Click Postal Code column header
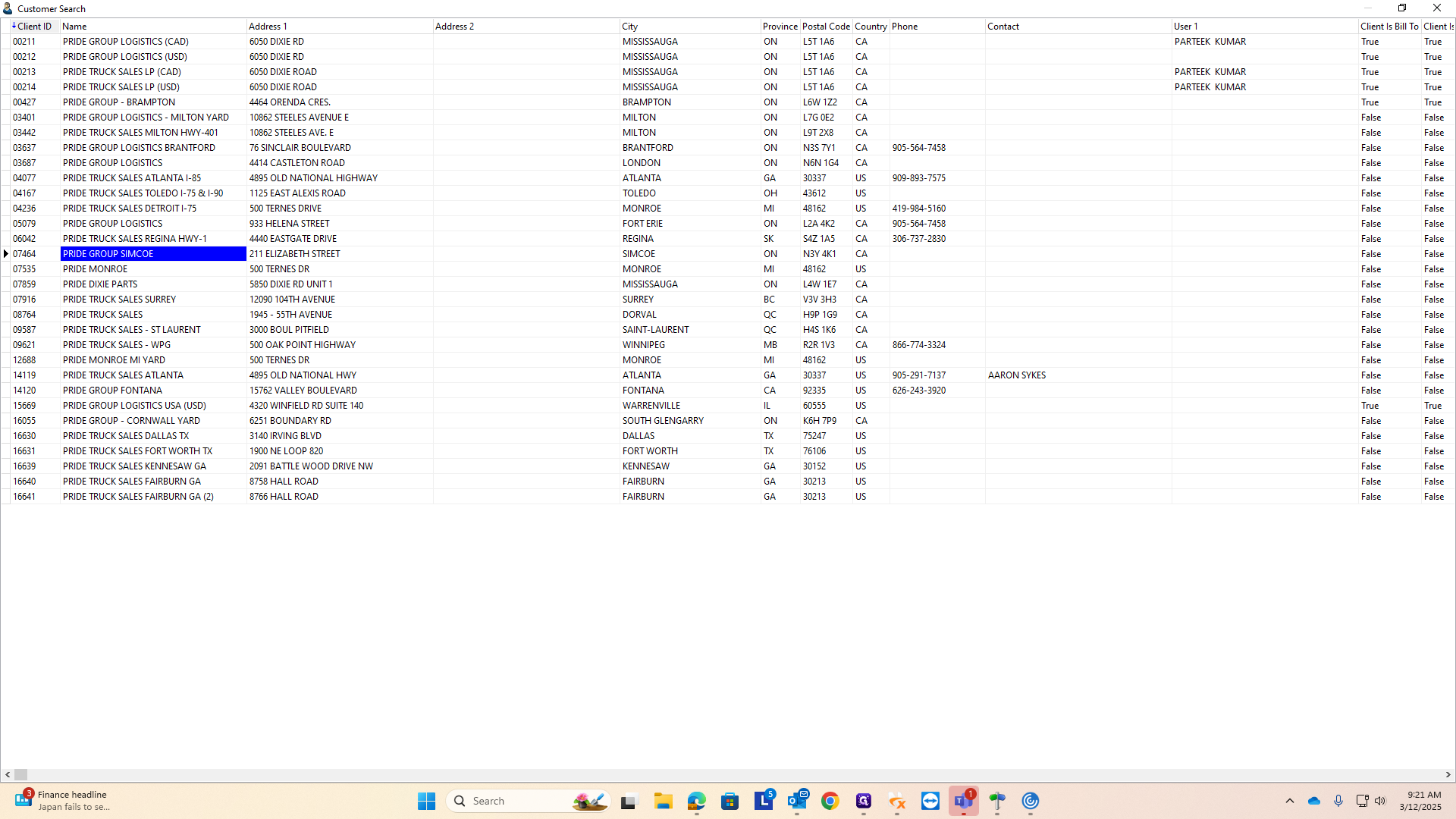Viewport: 1456px width, 819px height. click(x=825, y=27)
